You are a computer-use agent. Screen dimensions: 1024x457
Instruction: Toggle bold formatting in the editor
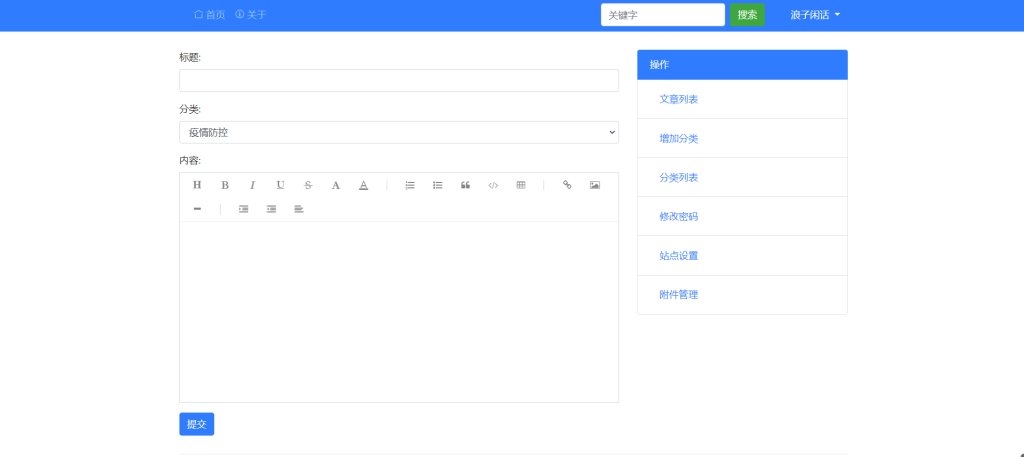225,185
